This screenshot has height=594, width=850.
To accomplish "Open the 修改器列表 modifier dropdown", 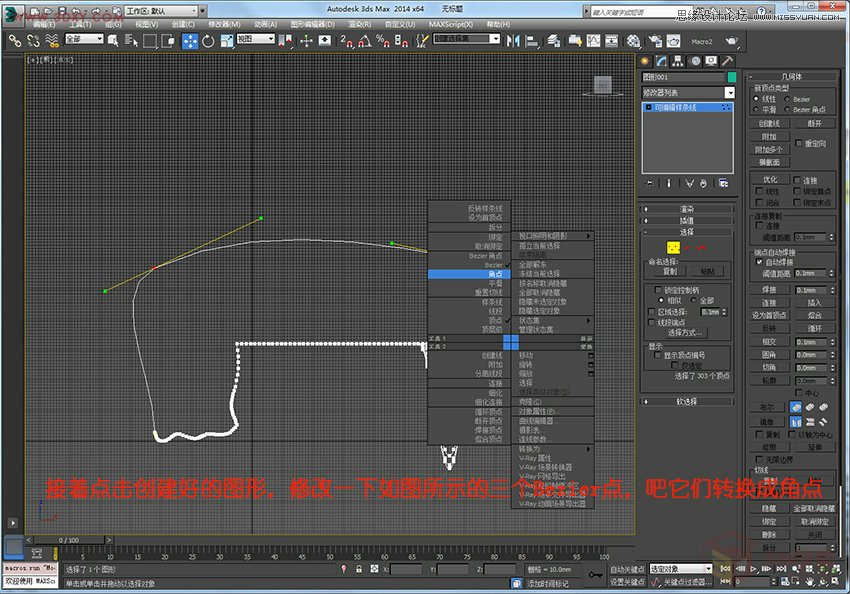I will click(688, 93).
